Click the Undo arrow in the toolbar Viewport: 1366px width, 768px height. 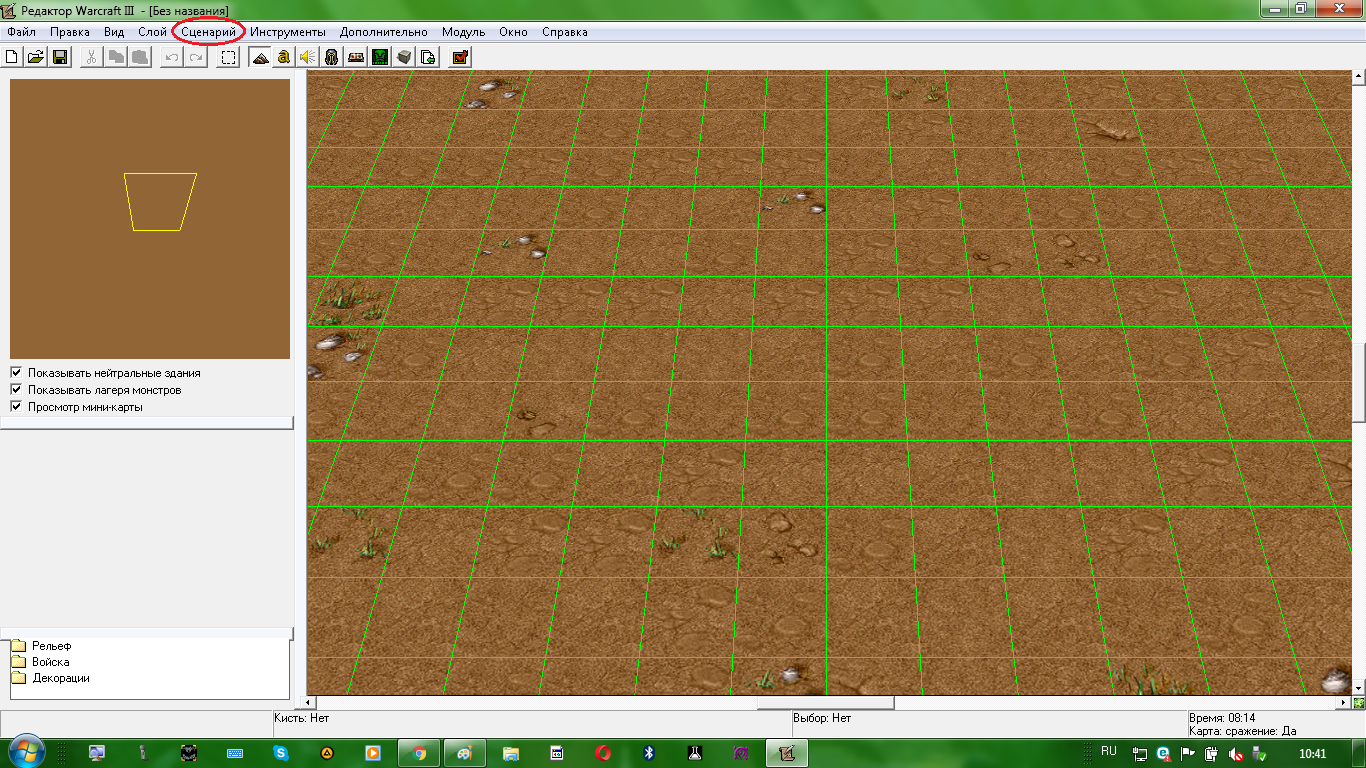pyautogui.click(x=172, y=57)
